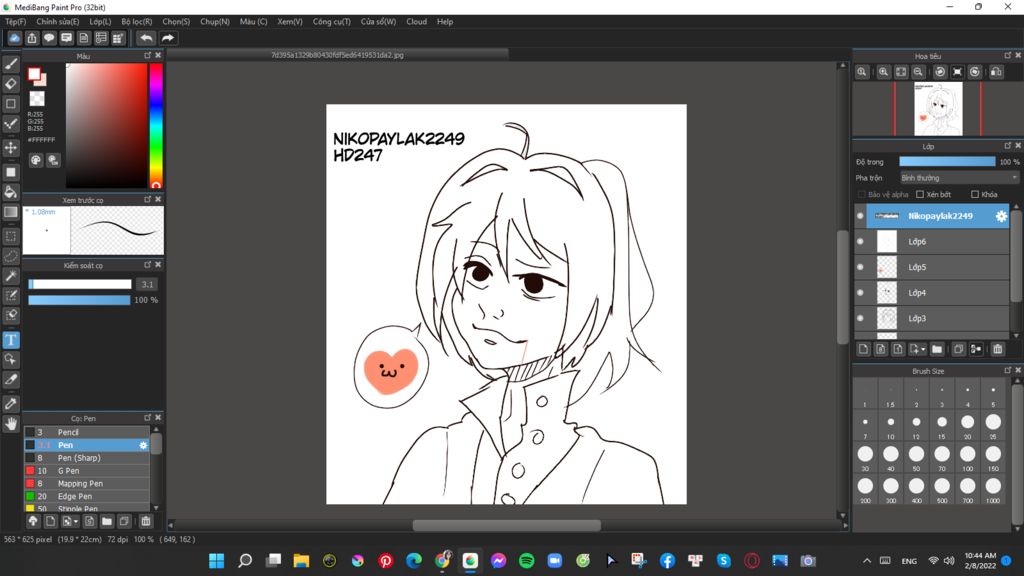Open settings gear of Nikopaylak2249 layer
This screenshot has width=1024, height=576.
coord(1001,216)
